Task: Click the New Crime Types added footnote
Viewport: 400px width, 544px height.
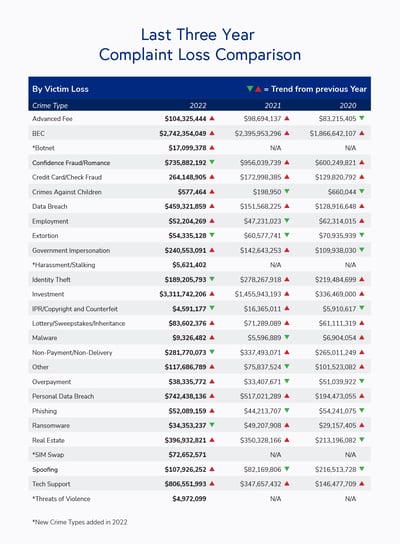Action: 80,522
